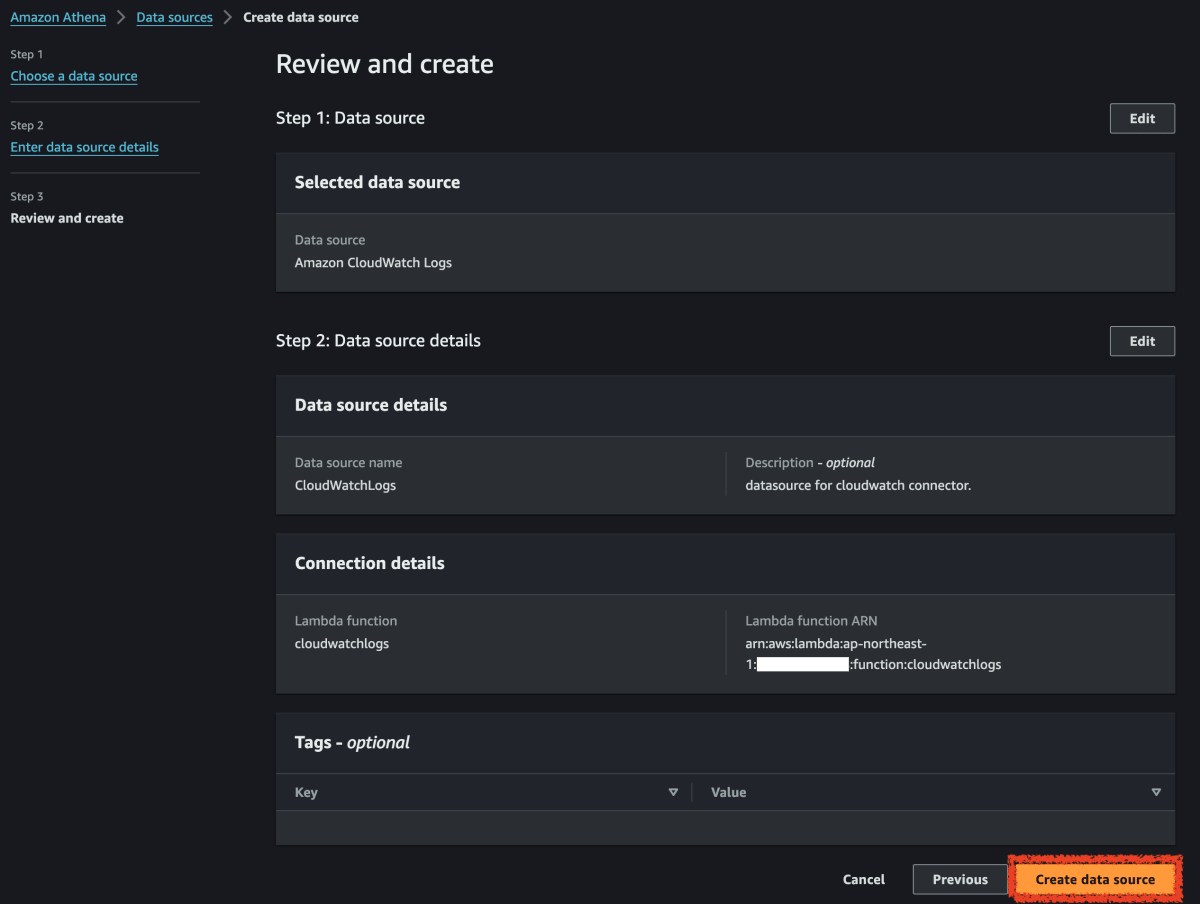Click the Create data source breadcrumb text

coord(301,17)
